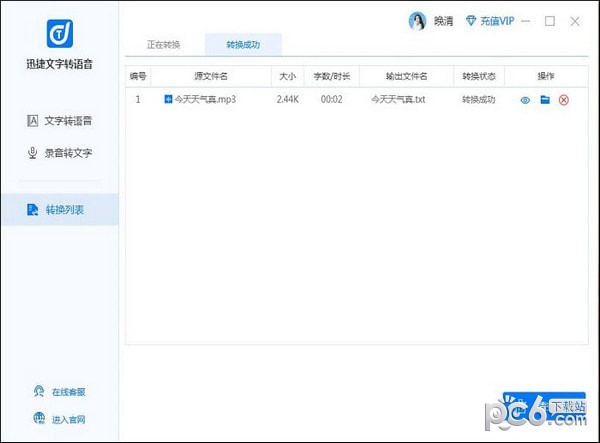Click the 00:02 duration cell
This screenshot has height=443, width=600.
tap(331, 99)
